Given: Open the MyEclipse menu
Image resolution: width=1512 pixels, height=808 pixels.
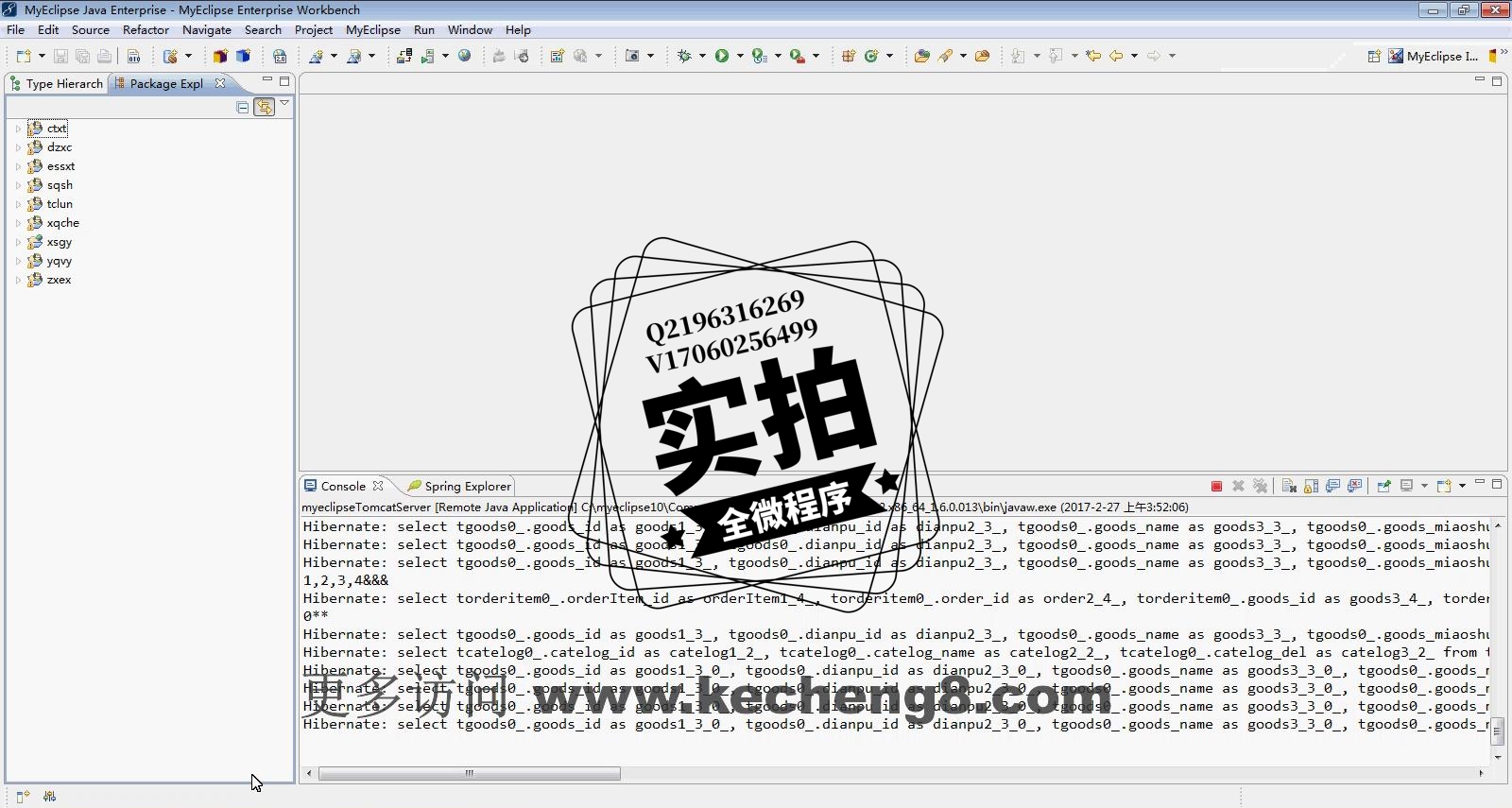Looking at the screenshot, I should pyautogui.click(x=373, y=29).
